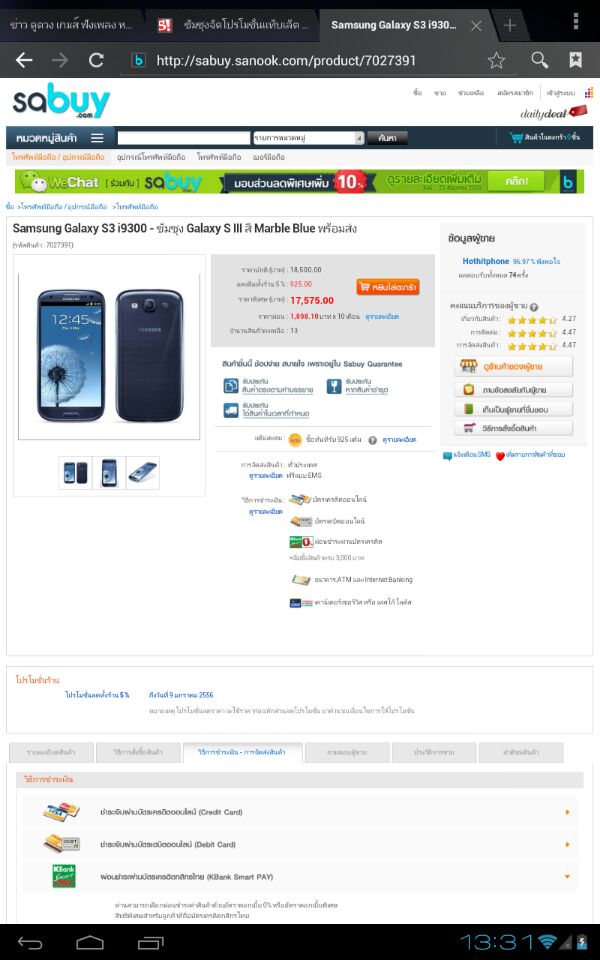The height and width of the screenshot is (960, 600).
Task: Expand the product categories hamburger menu
Action: pyautogui.click(x=97, y=138)
